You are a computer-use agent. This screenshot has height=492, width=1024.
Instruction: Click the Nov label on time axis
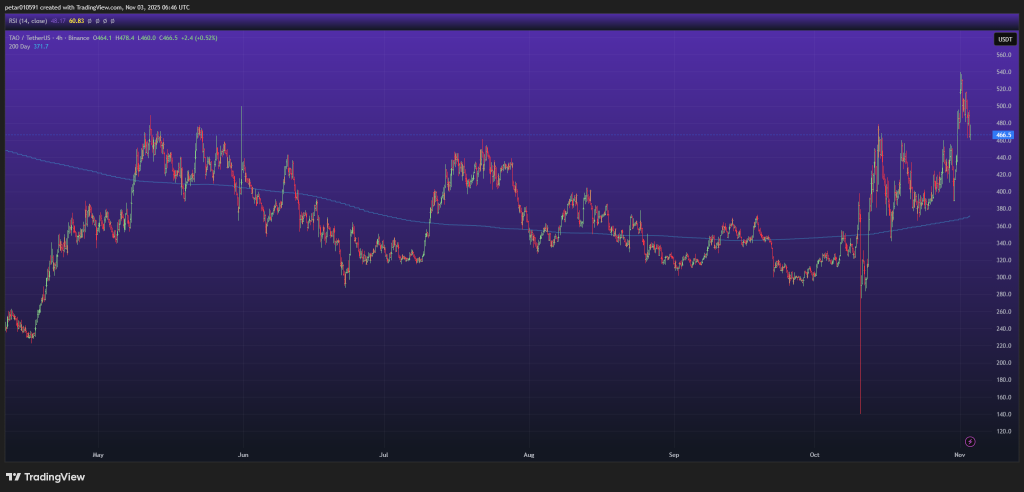coord(959,455)
